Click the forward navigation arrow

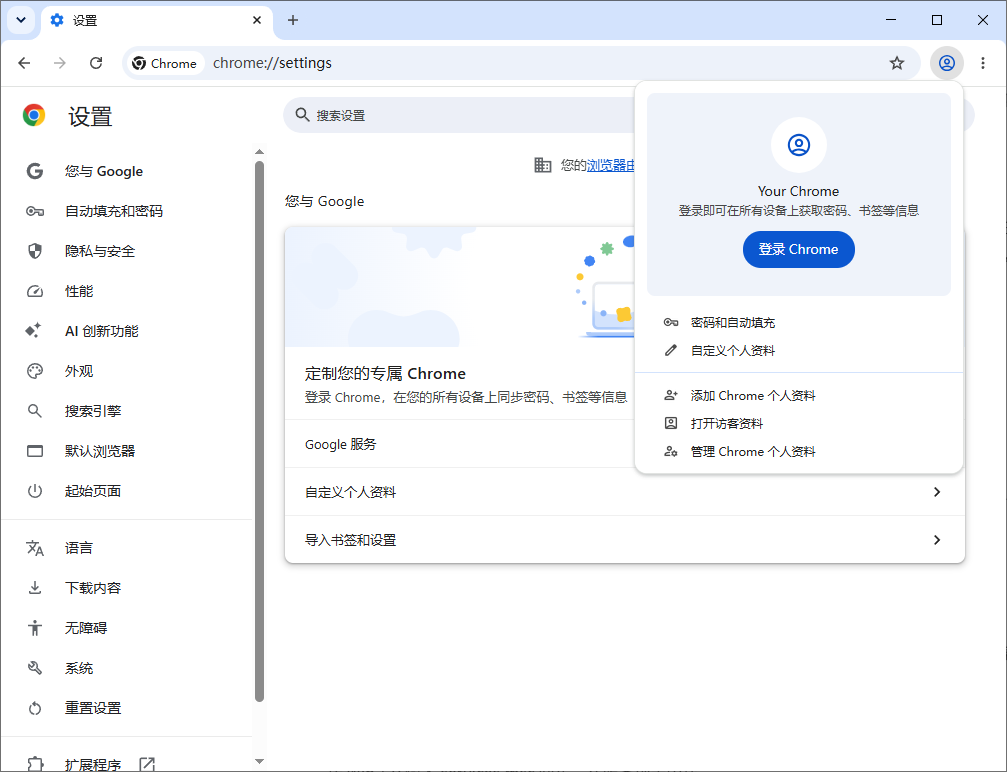pyautogui.click(x=60, y=63)
